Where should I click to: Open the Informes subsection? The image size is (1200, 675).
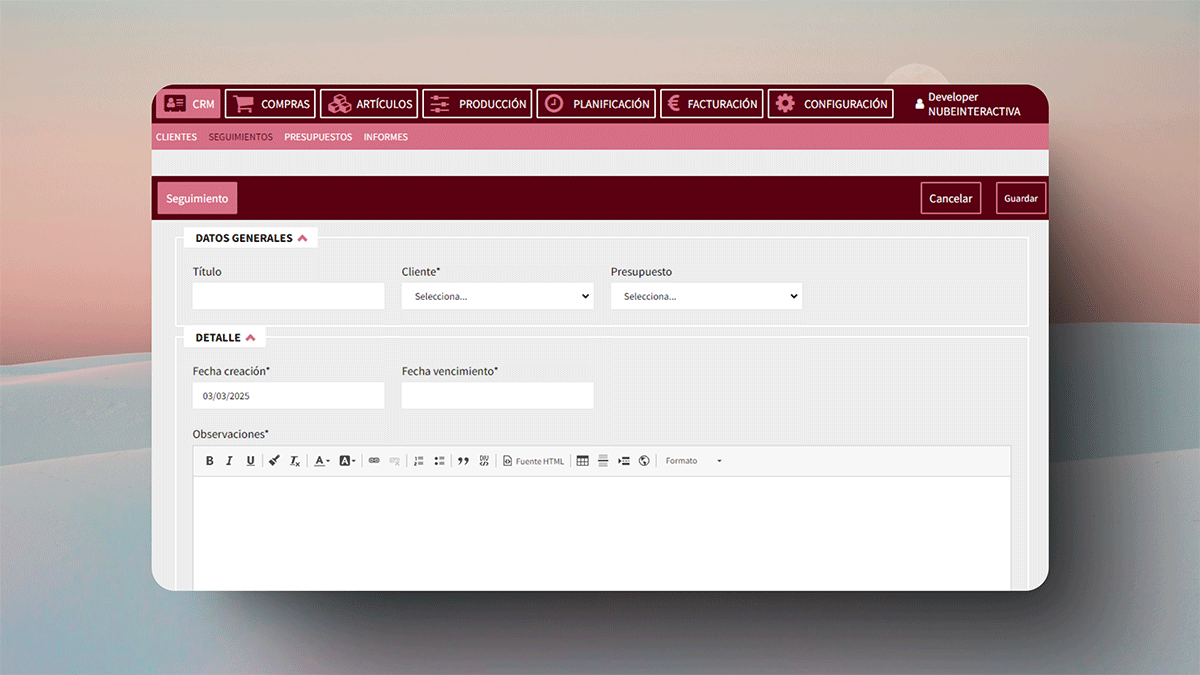pyautogui.click(x=386, y=137)
